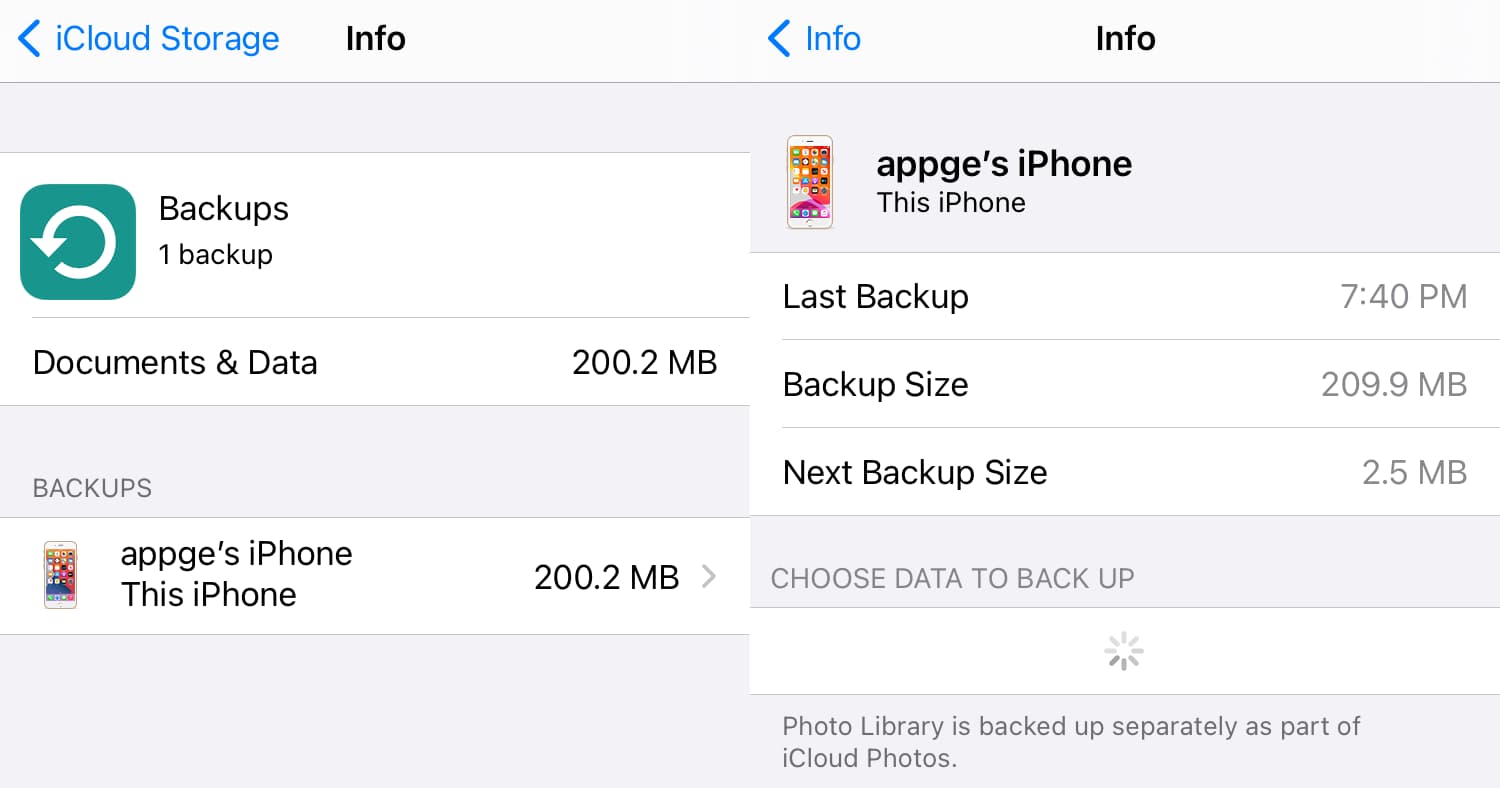Select the Info title on the right screen

(1124, 39)
